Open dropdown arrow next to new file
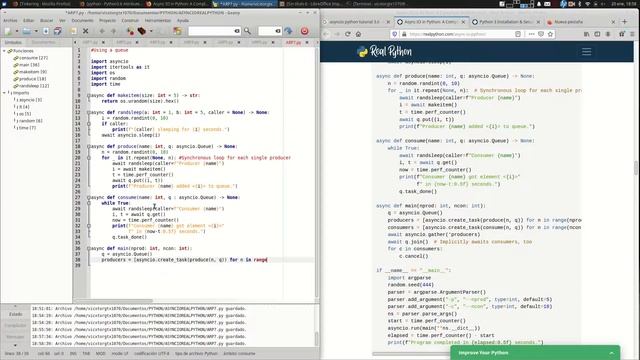Screen dimensions: 640x360 [17, 31]
